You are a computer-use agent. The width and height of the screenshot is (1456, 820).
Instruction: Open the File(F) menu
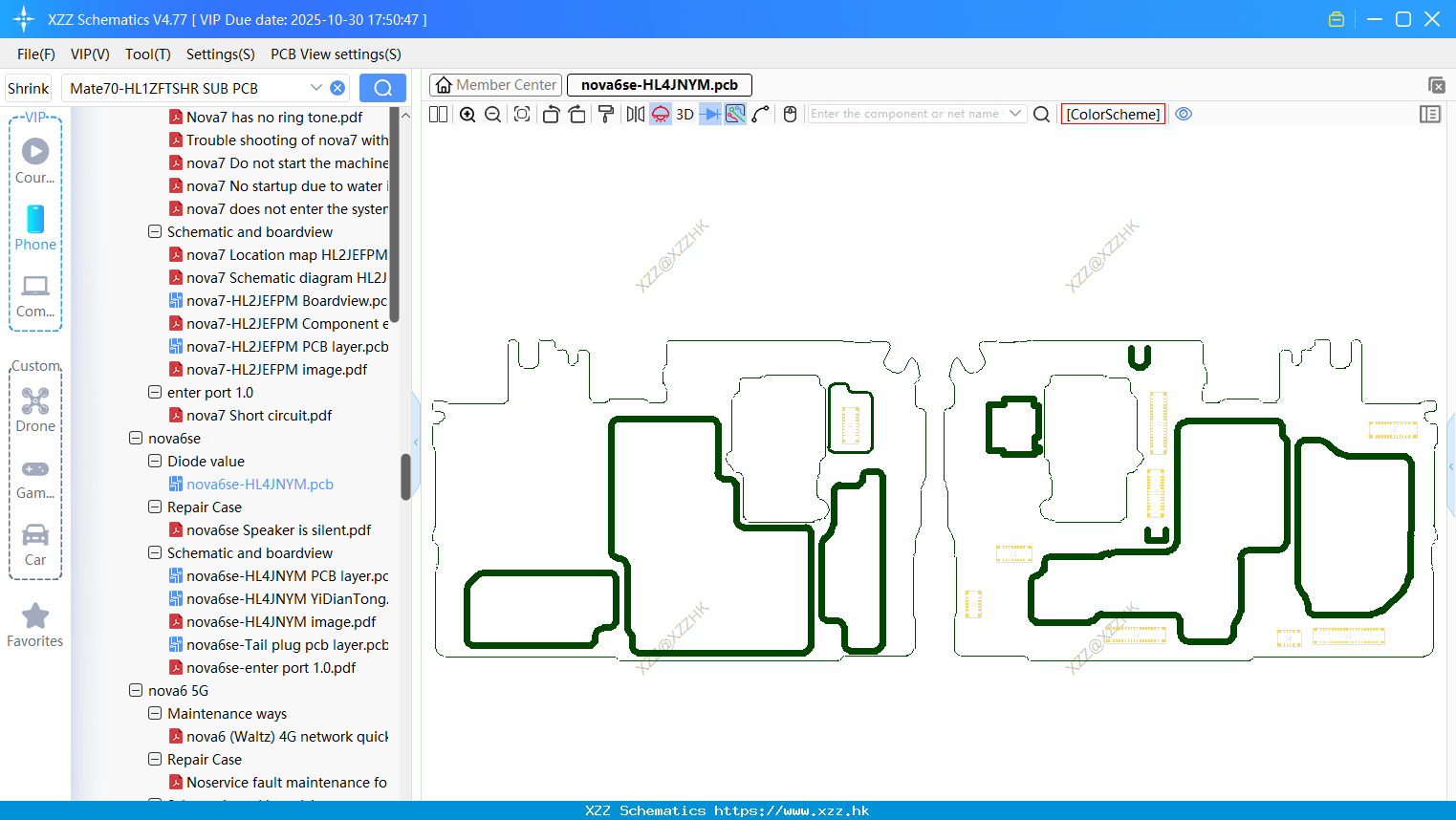point(36,54)
